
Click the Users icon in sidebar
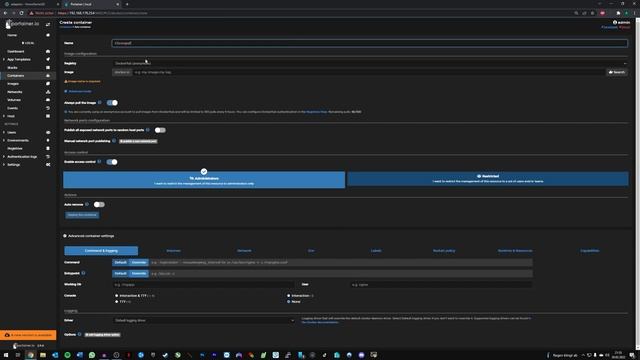pyautogui.click(x=48, y=133)
